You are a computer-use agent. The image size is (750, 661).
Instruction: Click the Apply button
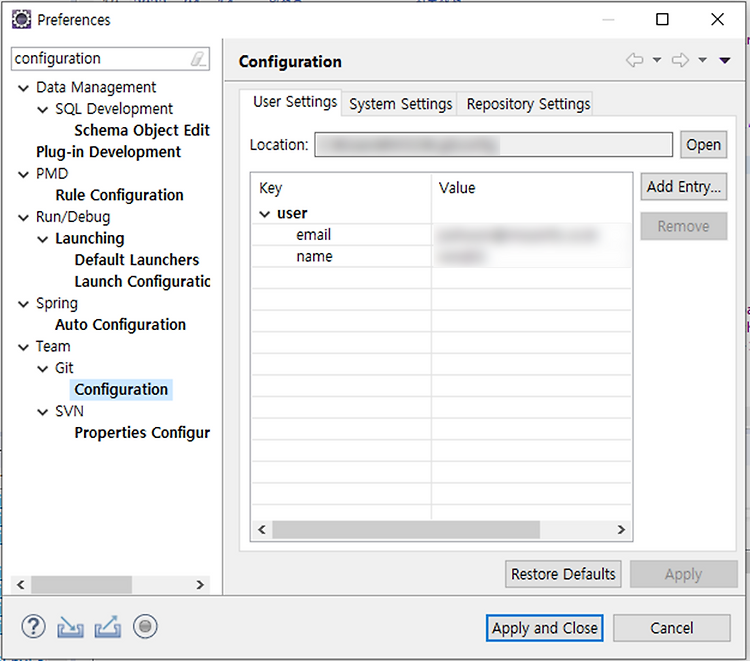coord(684,574)
